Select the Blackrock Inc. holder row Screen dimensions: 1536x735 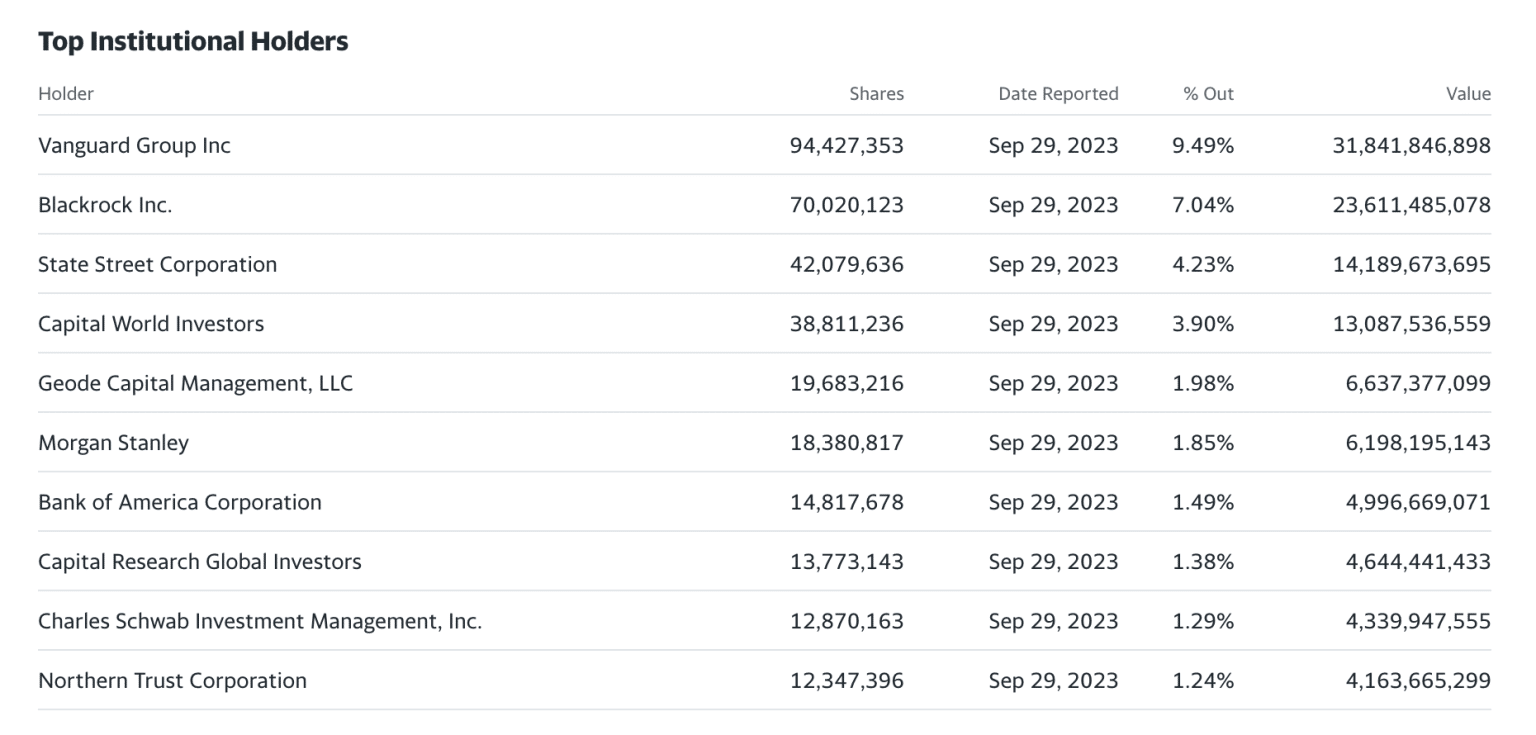105,205
